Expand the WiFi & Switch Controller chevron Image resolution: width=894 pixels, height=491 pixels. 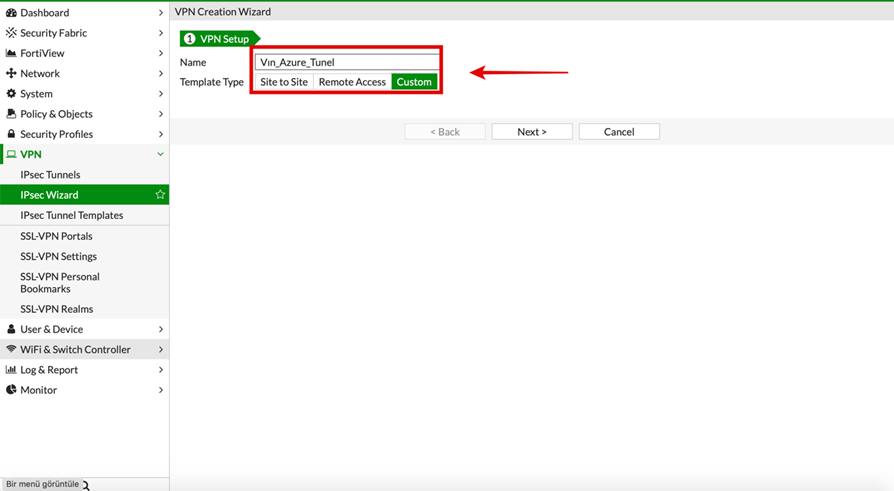pyautogui.click(x=161, y=350)
